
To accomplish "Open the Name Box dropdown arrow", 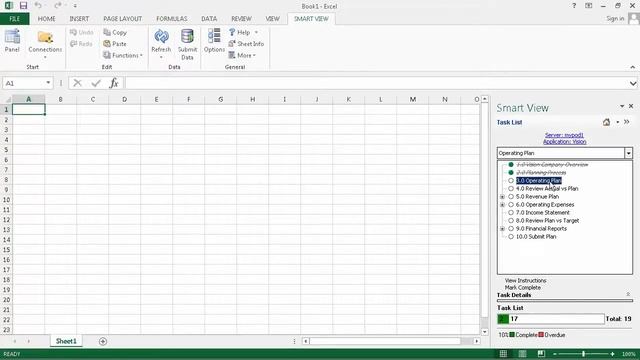I will pos(48,83).
